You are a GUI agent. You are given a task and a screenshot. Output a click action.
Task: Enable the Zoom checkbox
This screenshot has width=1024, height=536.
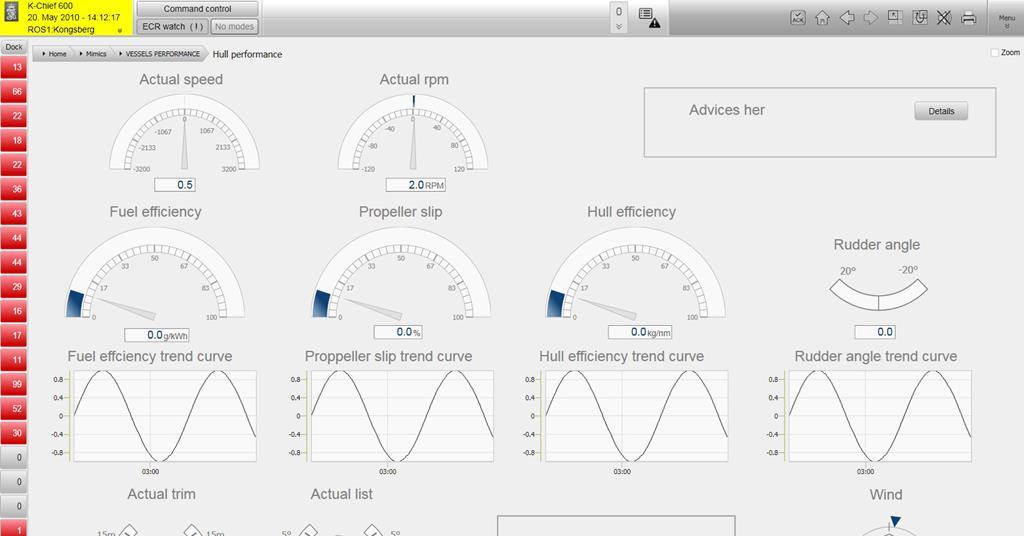point(994,53)
